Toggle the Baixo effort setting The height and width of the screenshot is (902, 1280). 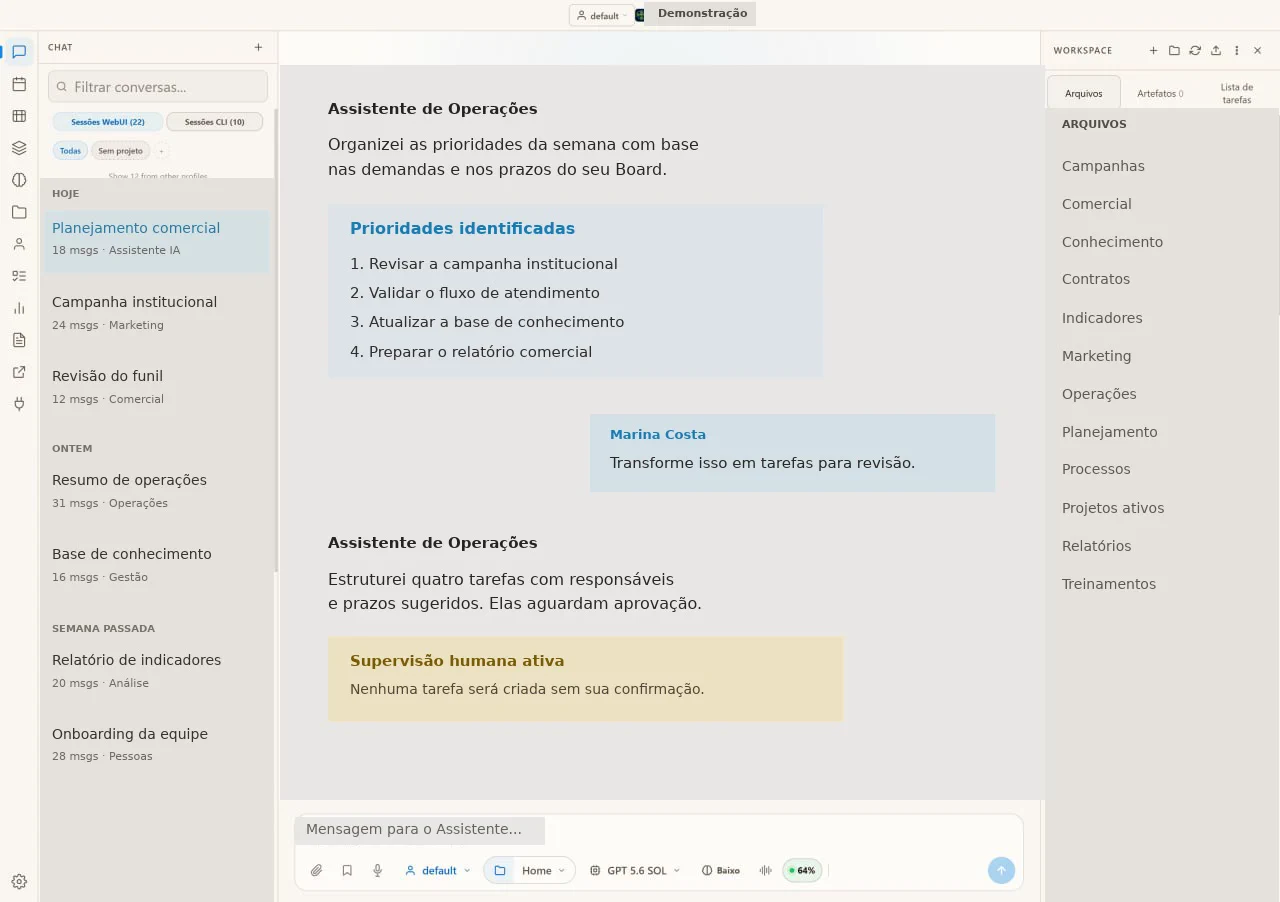(721, 870)
